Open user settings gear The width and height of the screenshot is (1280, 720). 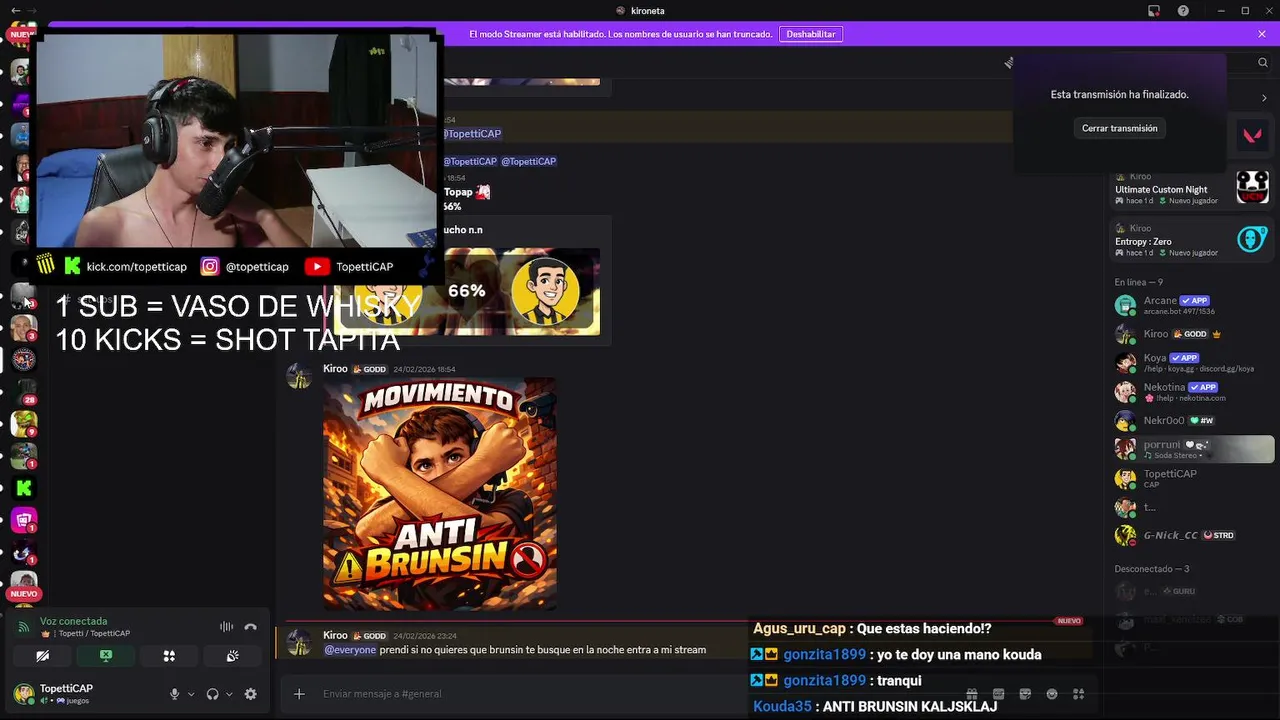tap(251, 694)
